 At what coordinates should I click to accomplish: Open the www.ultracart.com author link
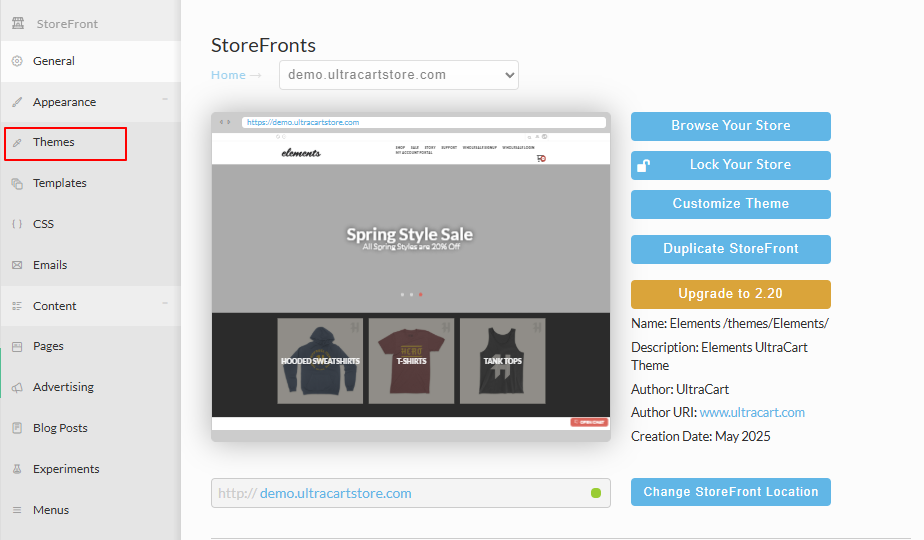point(752,413)
